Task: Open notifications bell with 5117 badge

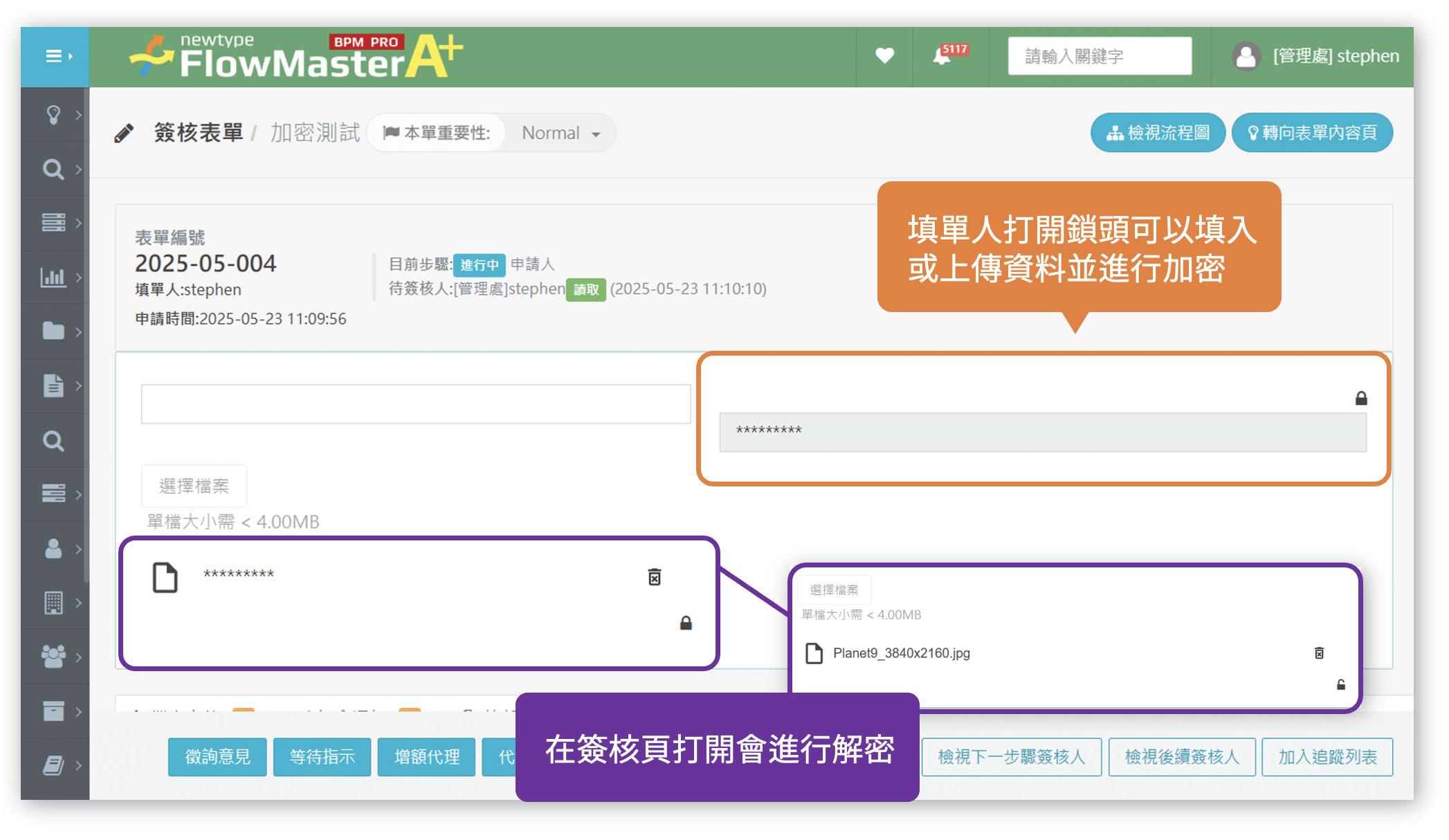Action: point(942,56)
